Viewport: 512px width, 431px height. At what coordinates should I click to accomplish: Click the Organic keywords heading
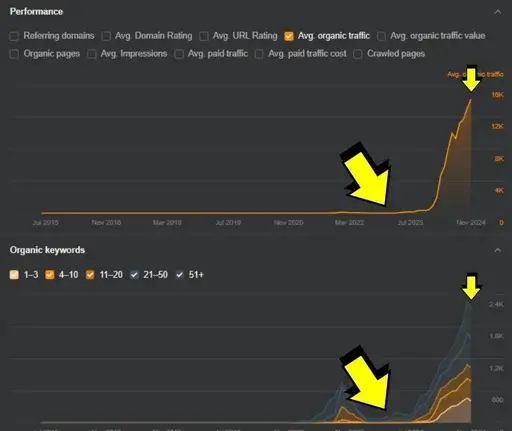point(47,250)
